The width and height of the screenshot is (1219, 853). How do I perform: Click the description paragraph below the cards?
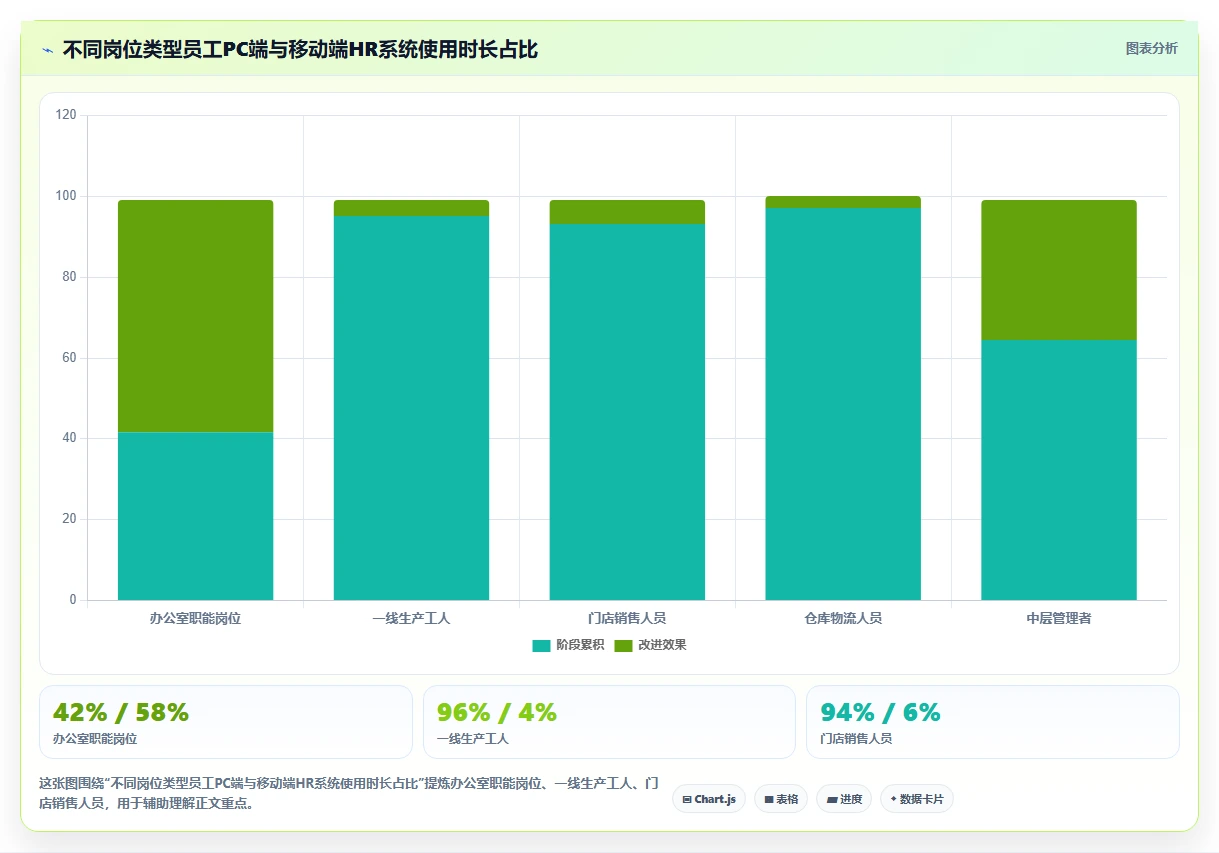point(348,793)
